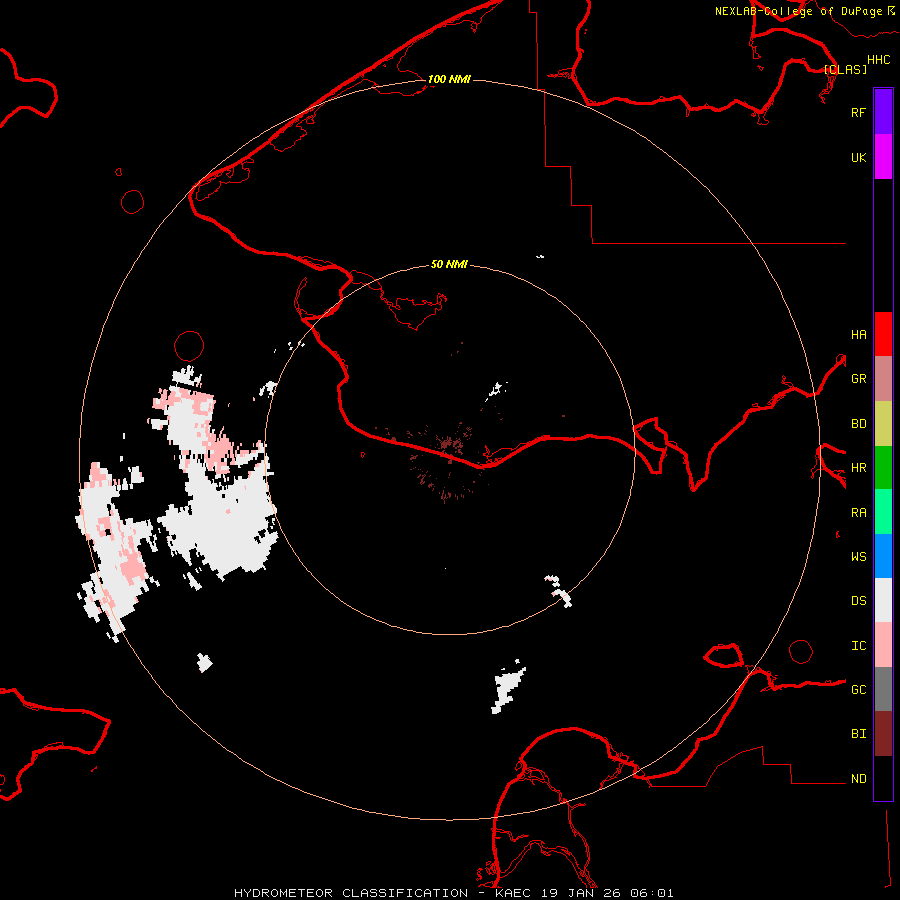900x900 pixels.
Task: Select the GC legend label
Action: click(858, 690)
